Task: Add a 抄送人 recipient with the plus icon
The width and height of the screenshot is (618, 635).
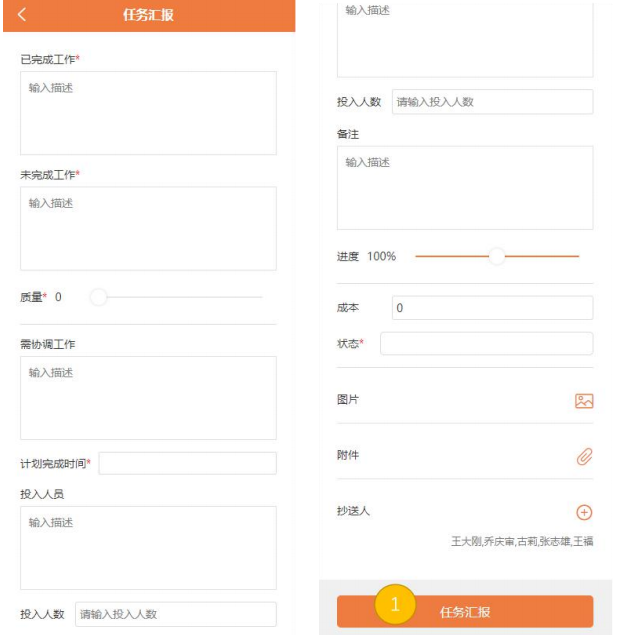Action: coord(584,512)
